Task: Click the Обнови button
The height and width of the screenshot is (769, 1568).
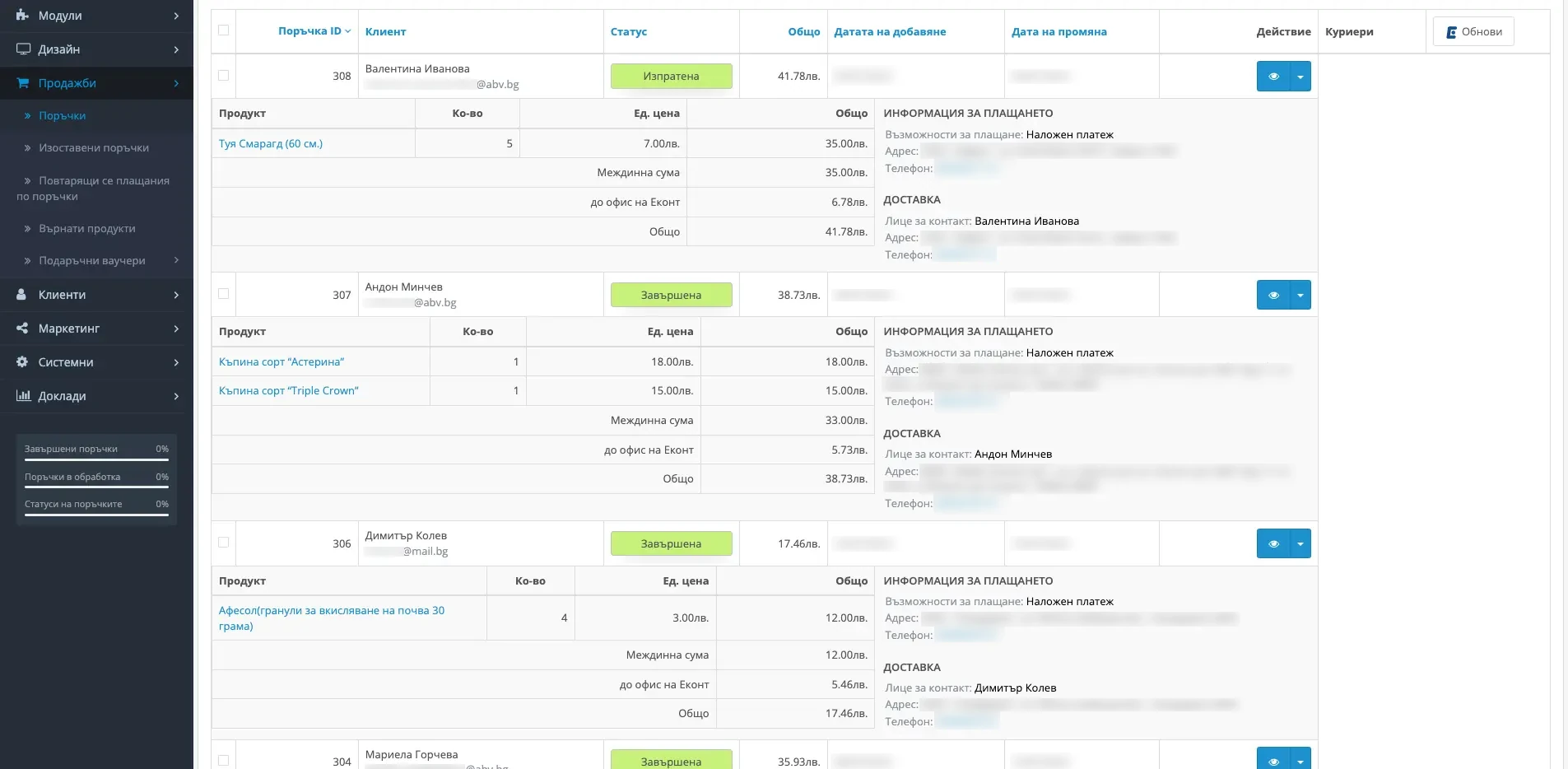Action: pos(1473,31)
